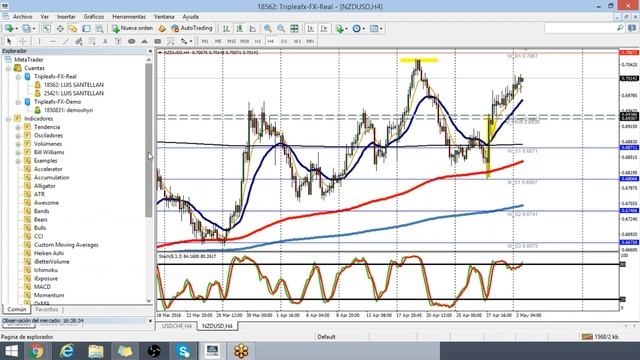Switch to the Favoritos tab
This screenshot has width=640, height=360.
(x=47, y=309)
